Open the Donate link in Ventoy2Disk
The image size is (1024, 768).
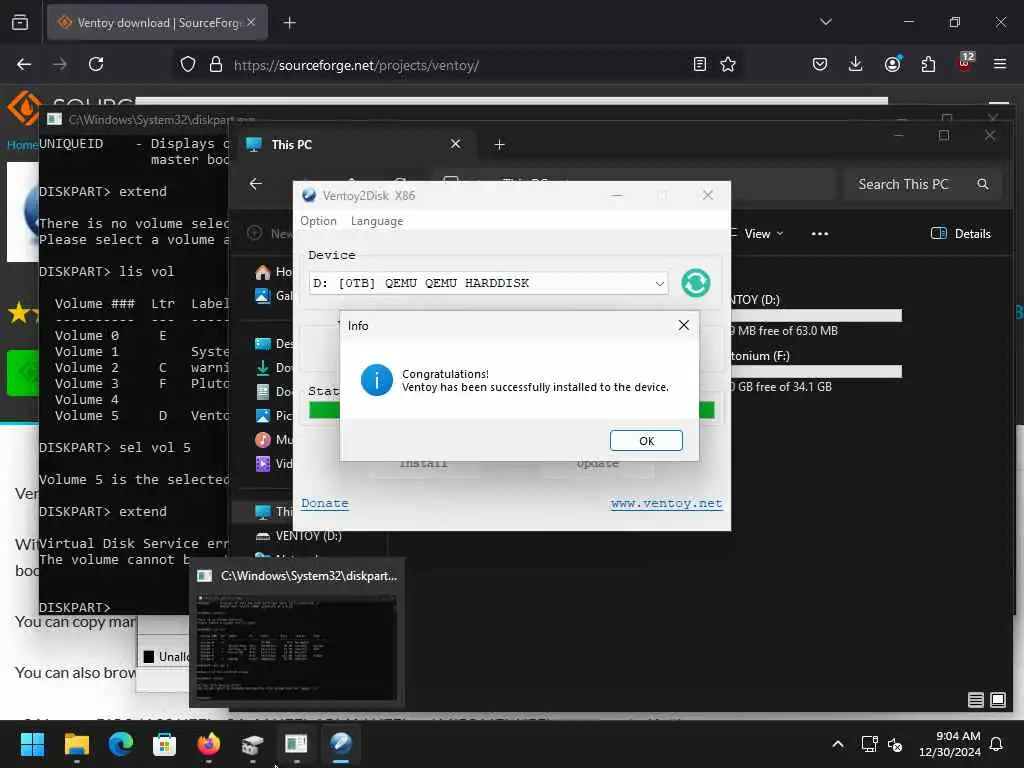[x=325, y=503]
